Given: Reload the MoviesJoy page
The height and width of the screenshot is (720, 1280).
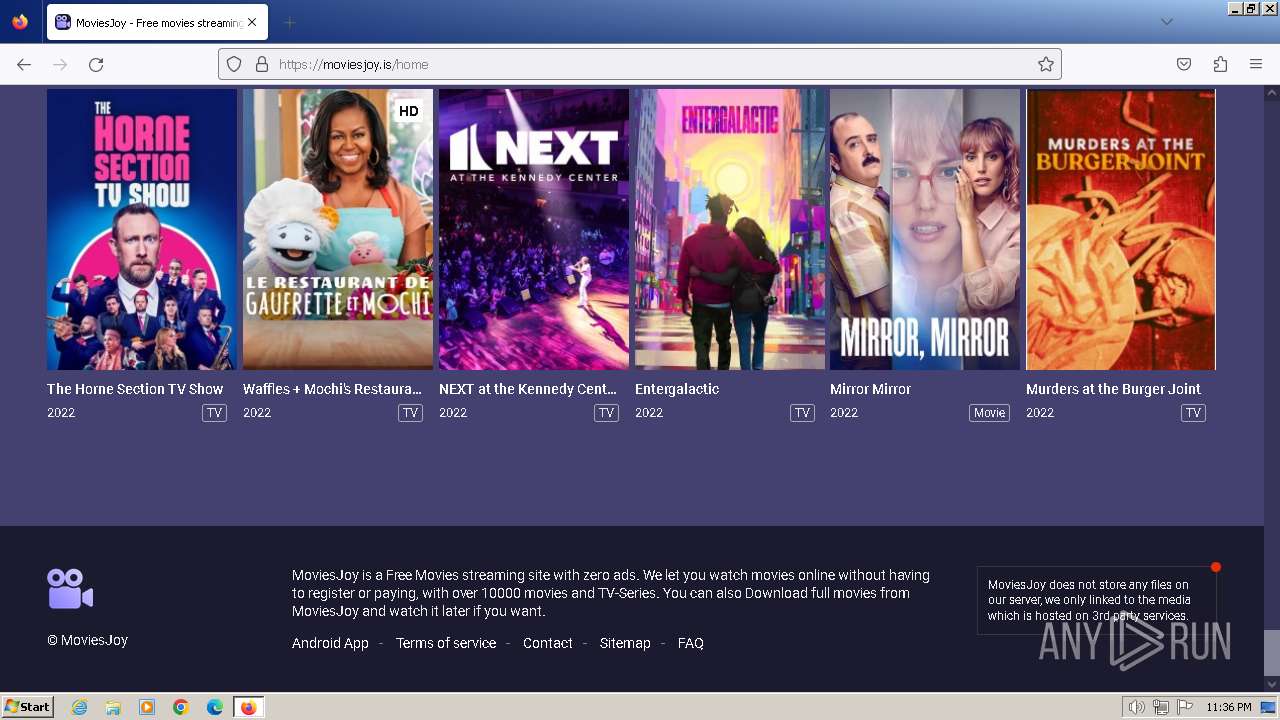Looking at the screenshot, I should pyautogui.click(x=96, y=64).
